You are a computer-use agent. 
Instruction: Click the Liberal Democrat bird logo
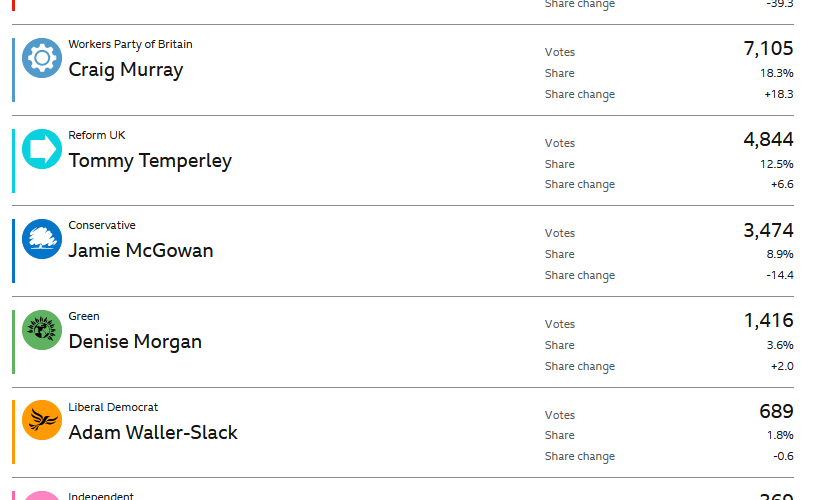[x=42, y=420]
